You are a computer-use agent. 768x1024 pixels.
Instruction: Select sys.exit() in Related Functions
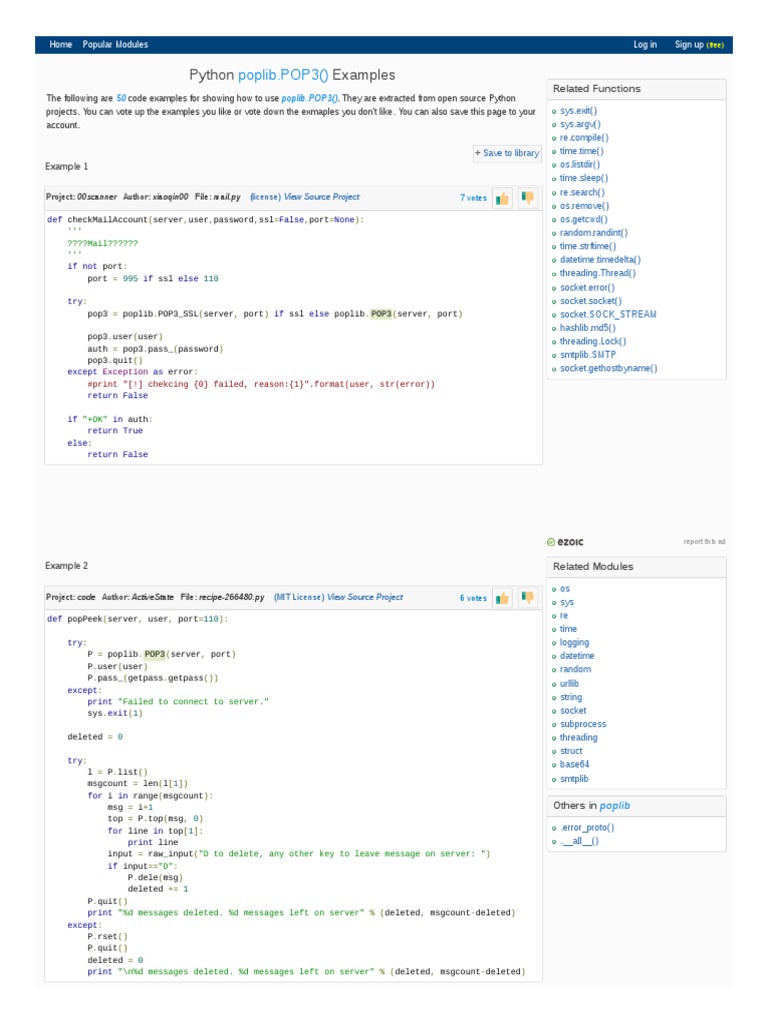[x=579, y=111]
